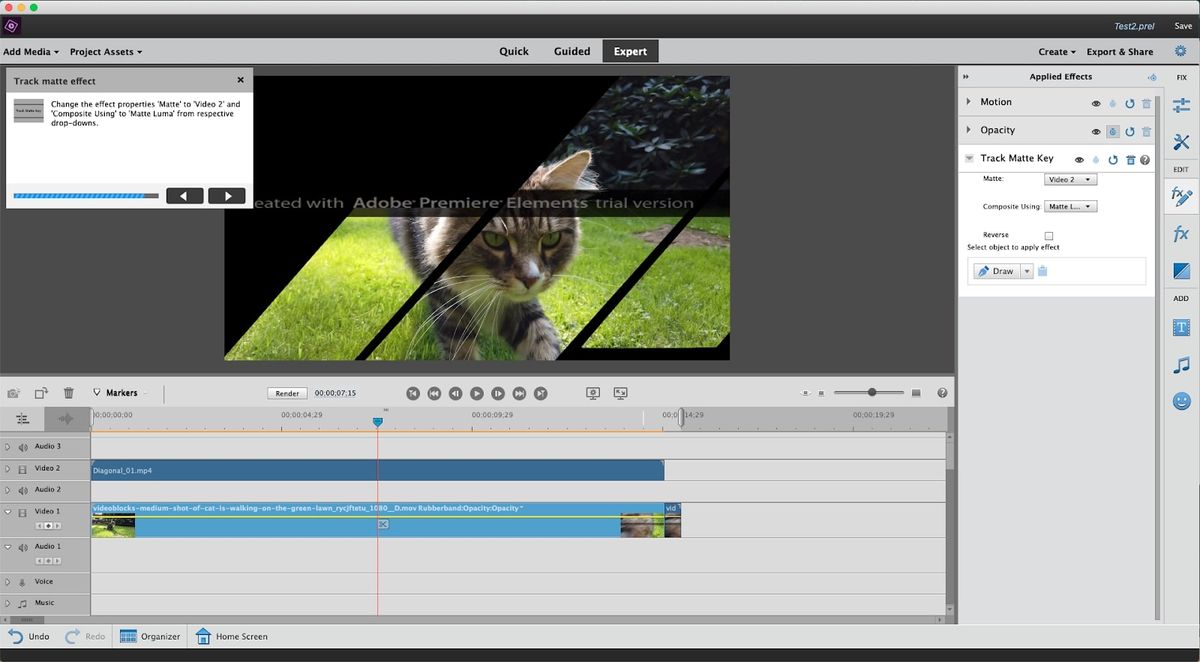Viewport: 1200px width, 662px height.
Task: Open the Titles and Text panel under ADD
Action: coord(1180,327)
